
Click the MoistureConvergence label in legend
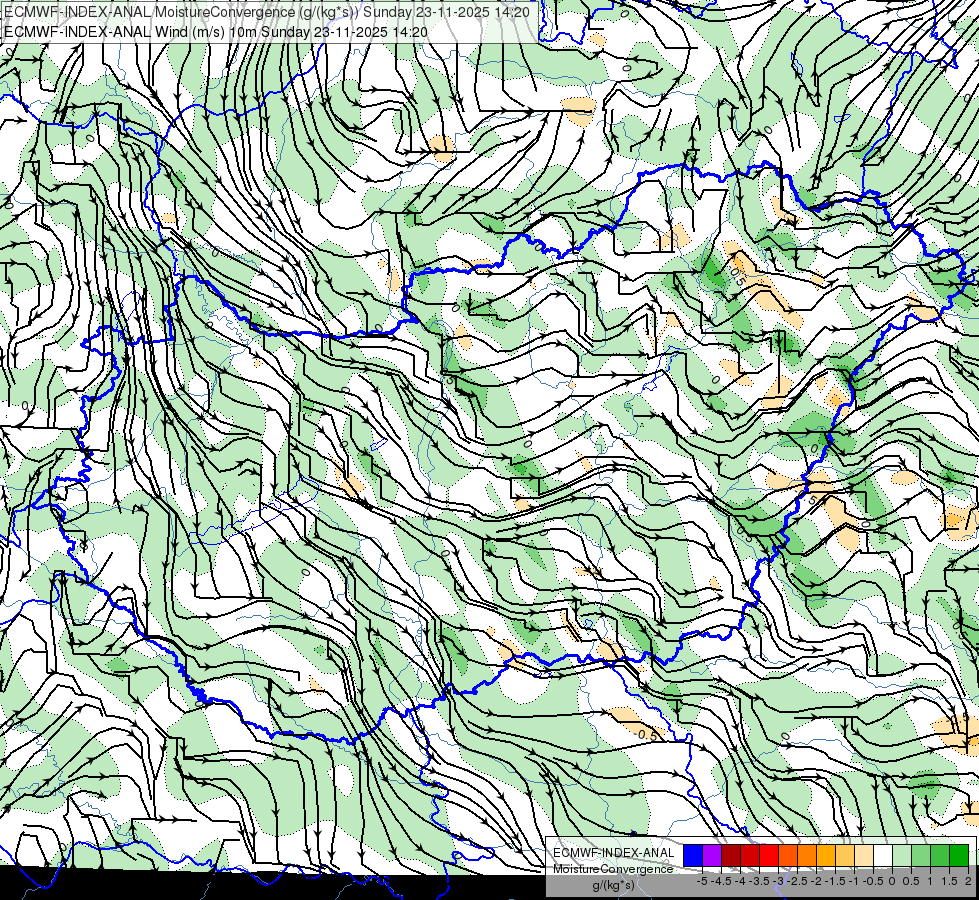[x=613, y=869]
